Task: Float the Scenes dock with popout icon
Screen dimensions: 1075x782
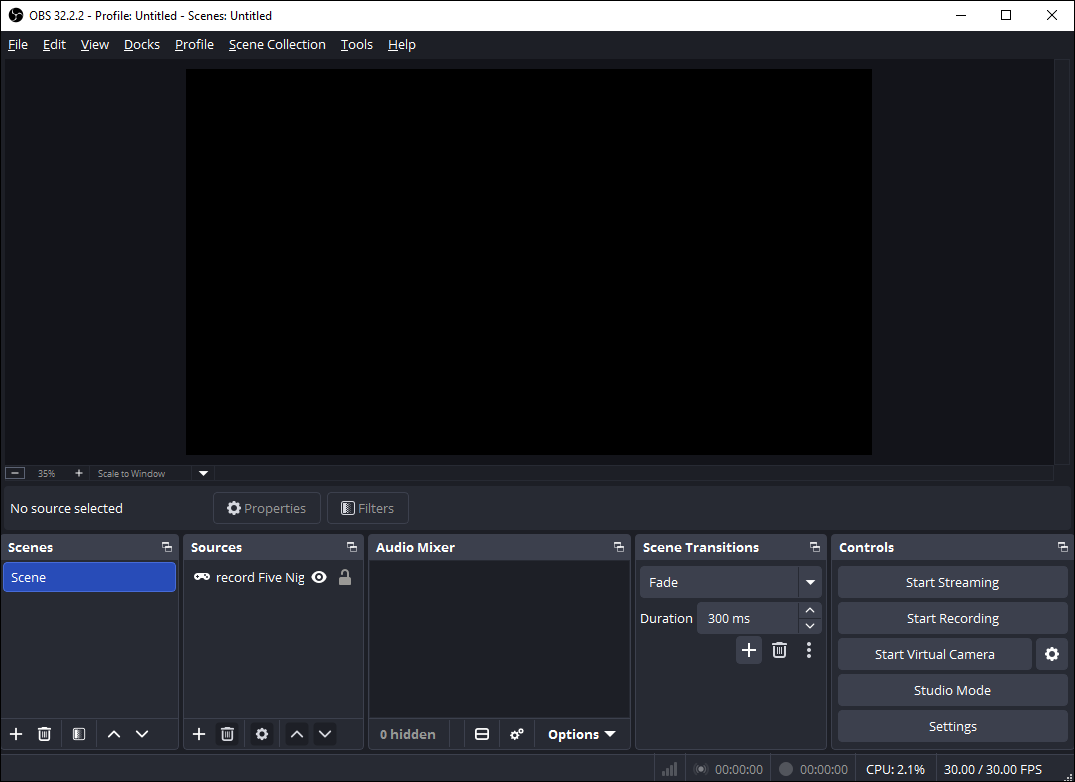Action: pyautogui.click(x=167, y=547)
